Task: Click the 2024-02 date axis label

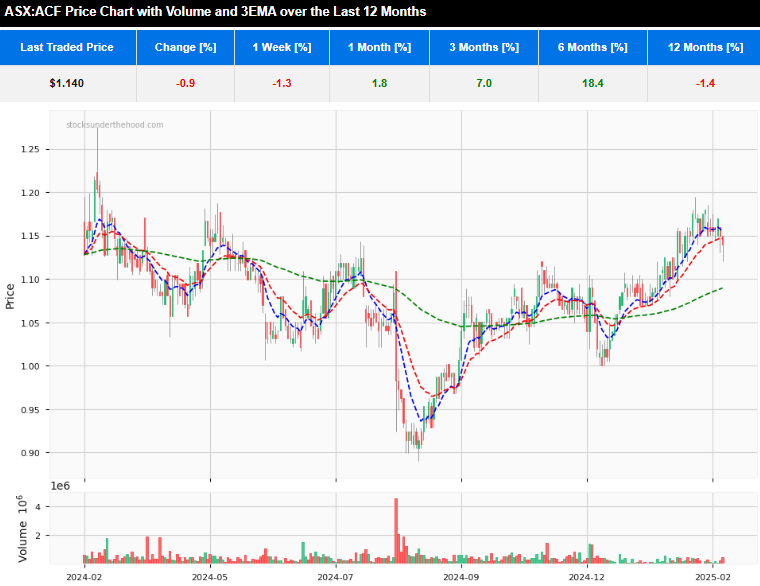Action: [84, 577]
